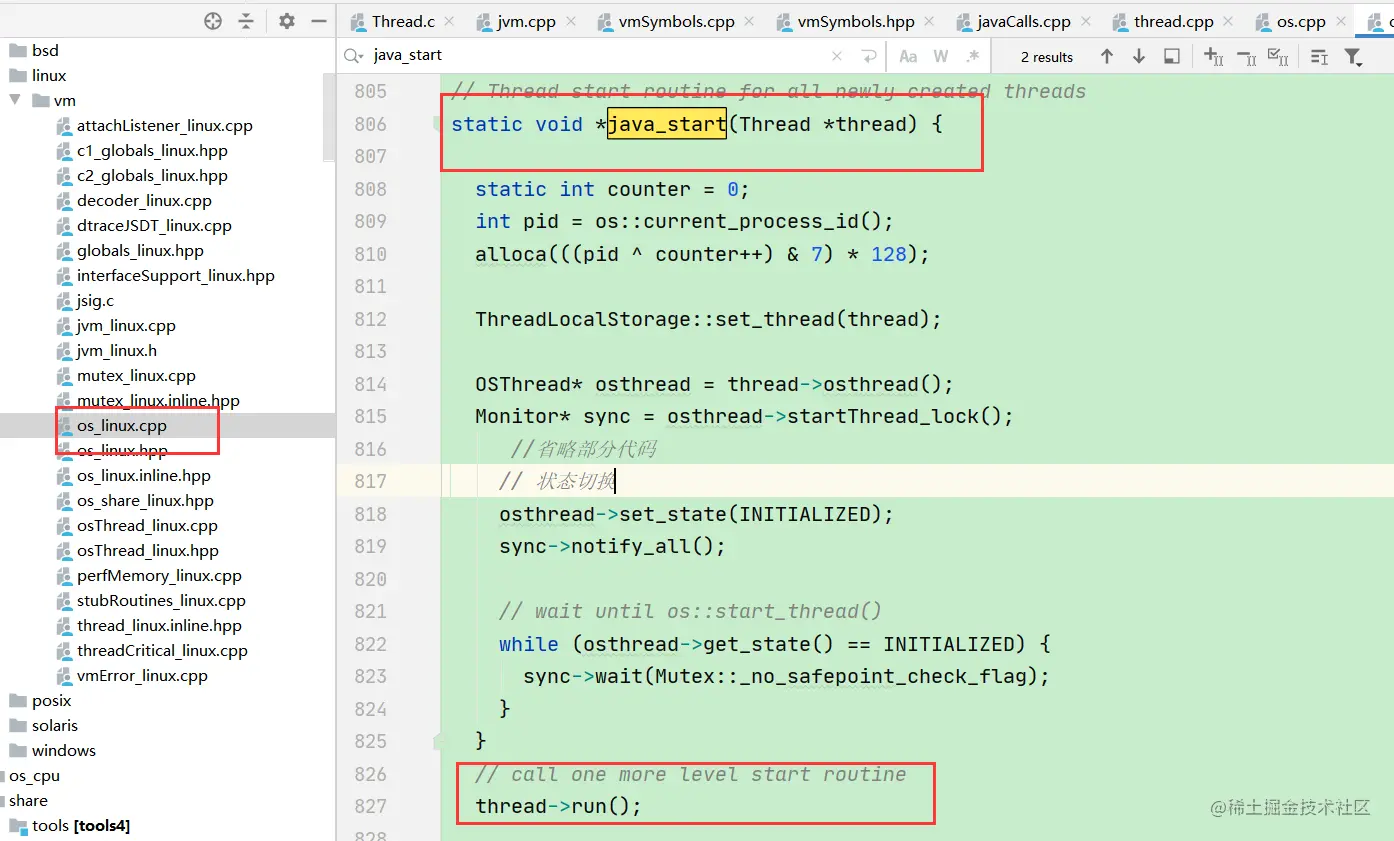Screen dimensions: 1394x841
Task: Unselect the last occurrence
Action: click(x=1246, y=57)
